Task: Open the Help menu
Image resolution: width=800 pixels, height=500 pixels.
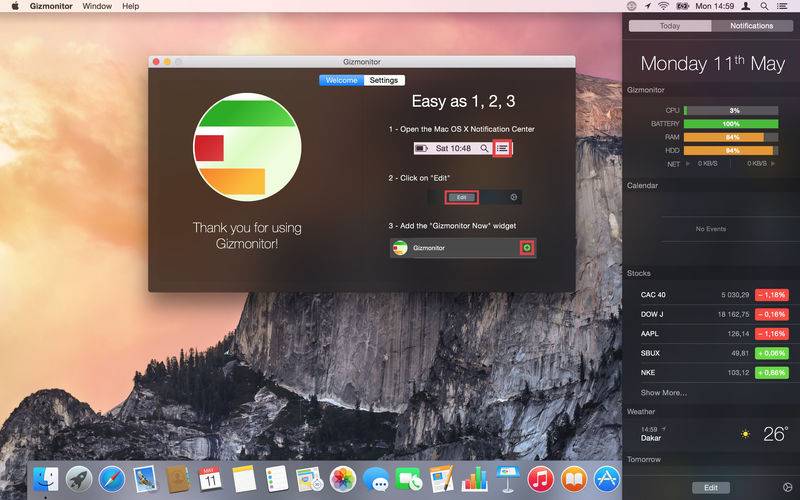Action: (131, 6)
